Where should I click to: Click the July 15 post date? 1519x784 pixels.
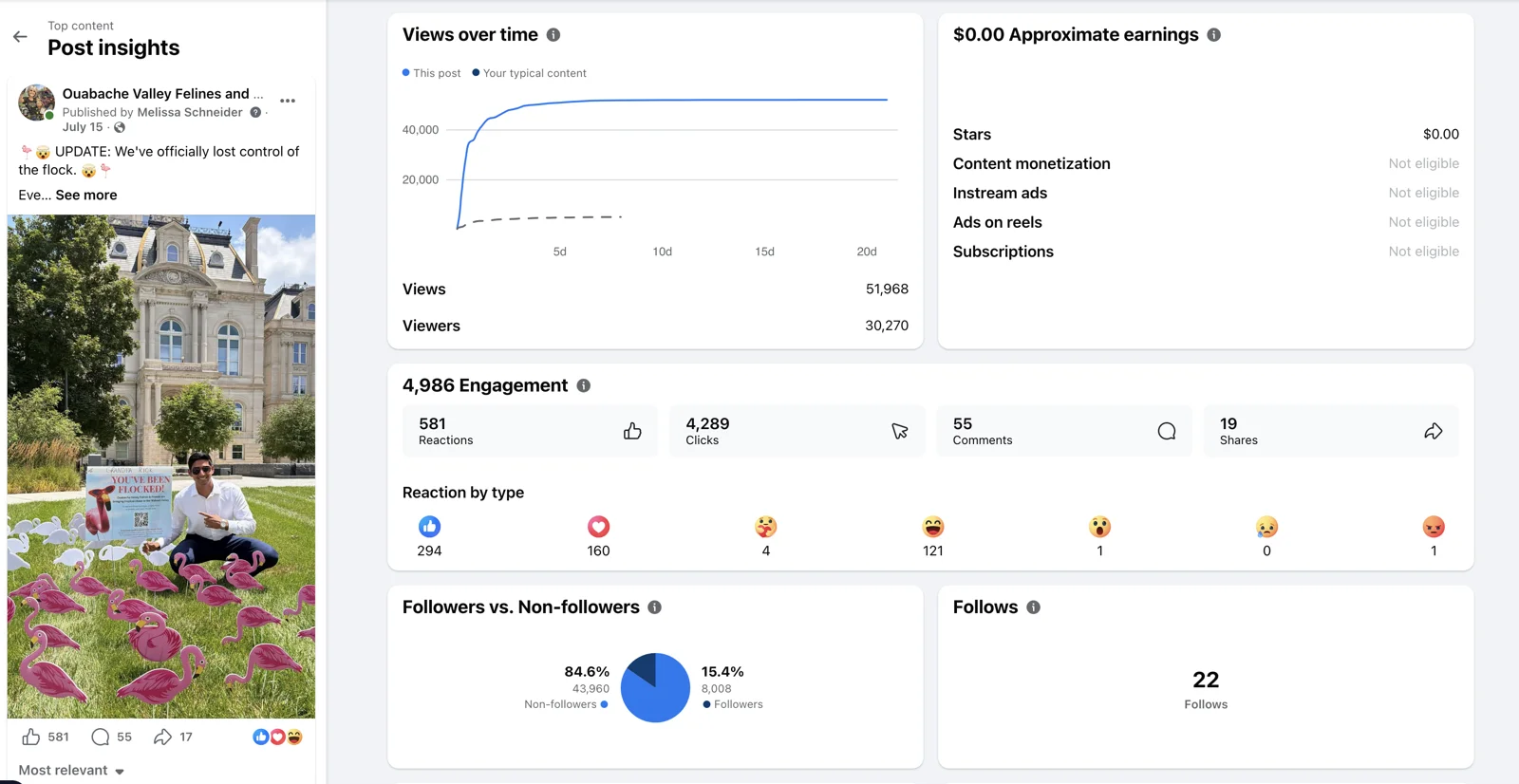[x=83, y=127]
